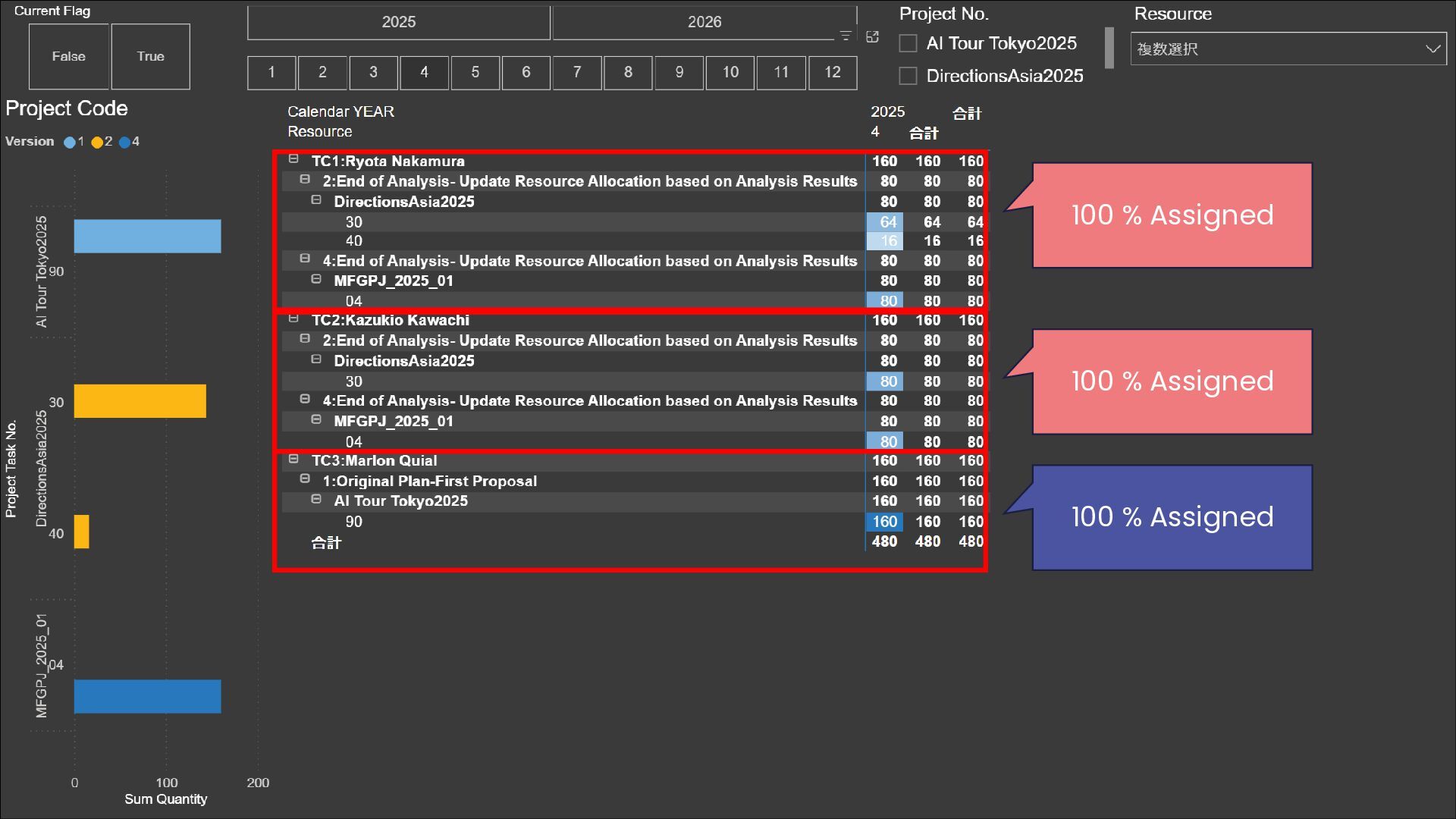
Task: Collapse TC3:Marlon Quial row
Action: click(293, 459)
